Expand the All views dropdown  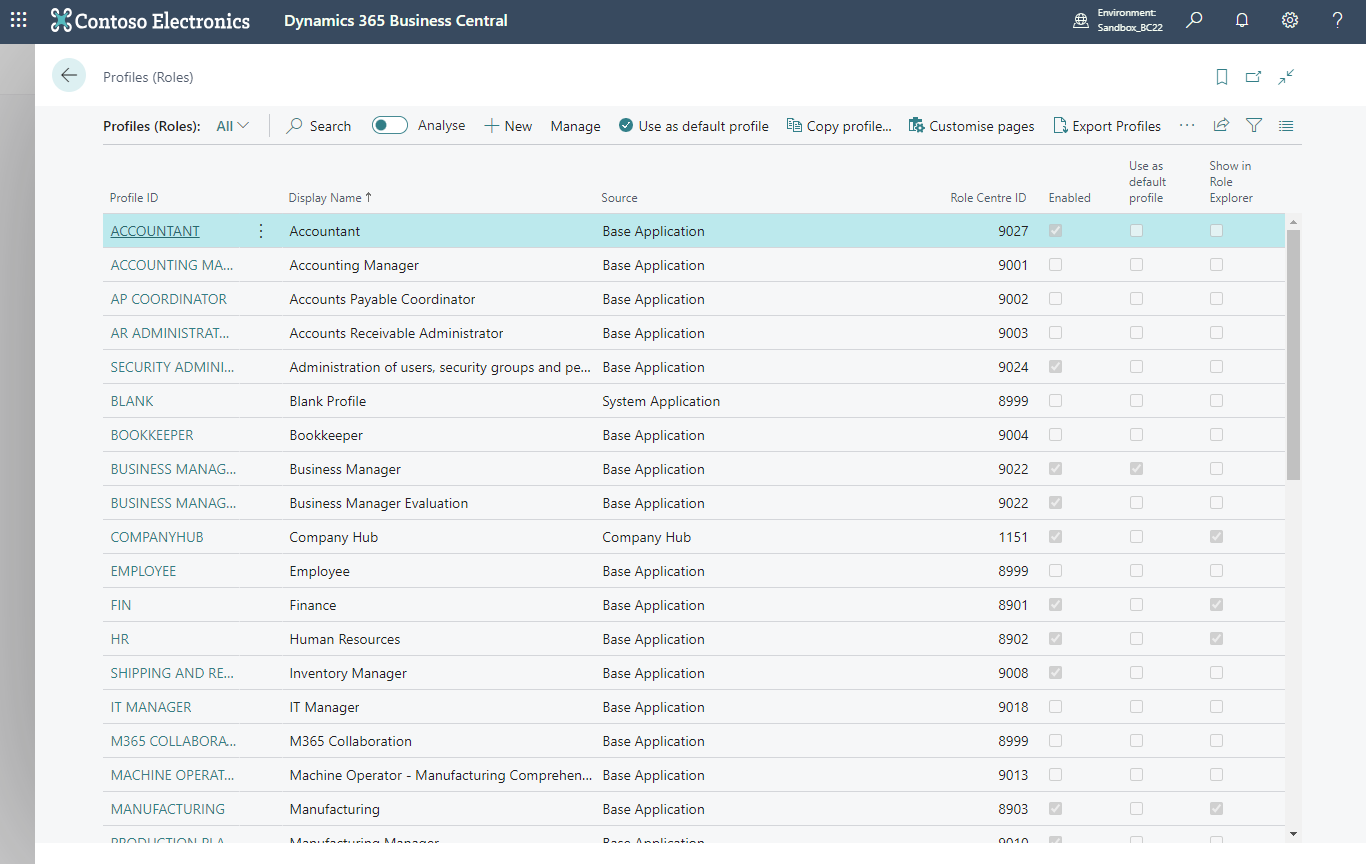point(233,126)
